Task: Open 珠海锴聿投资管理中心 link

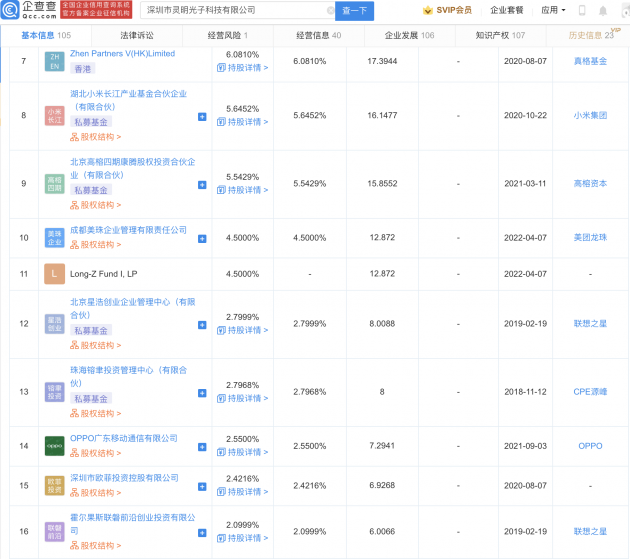Action: (129, 377)
